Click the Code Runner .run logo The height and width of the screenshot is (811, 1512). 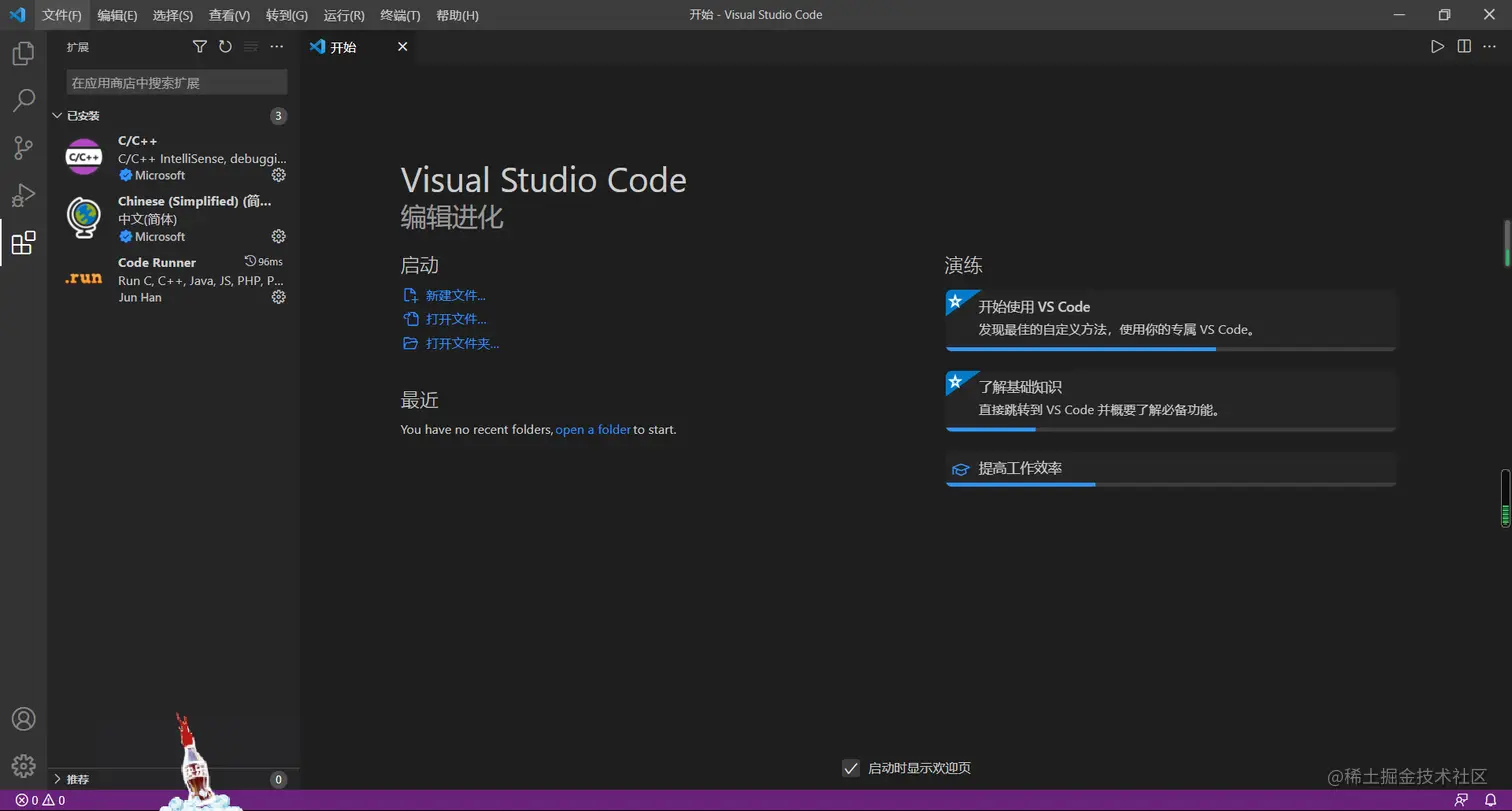tap(84, 278)
